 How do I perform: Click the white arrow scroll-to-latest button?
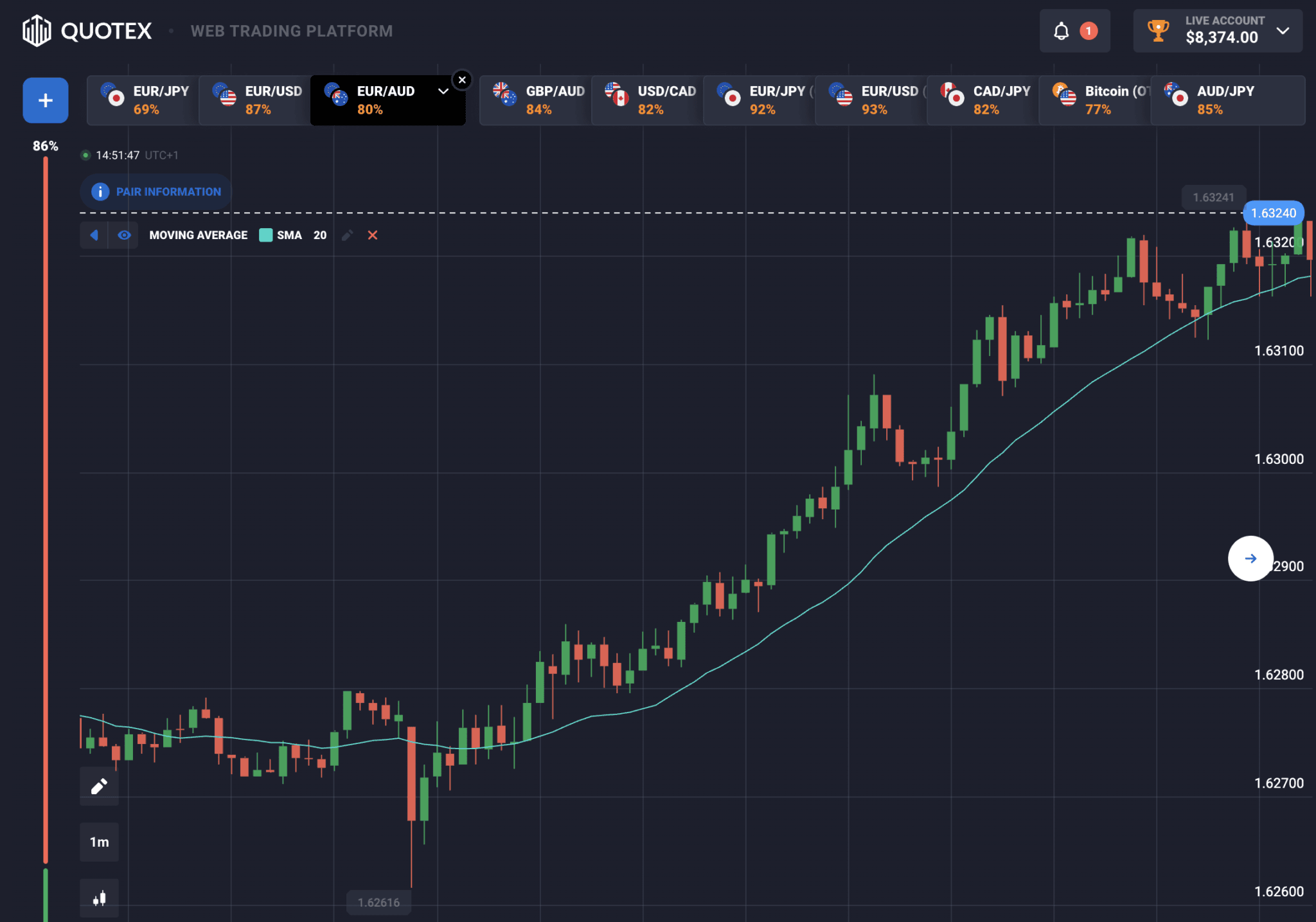(x=1250, y=558)
